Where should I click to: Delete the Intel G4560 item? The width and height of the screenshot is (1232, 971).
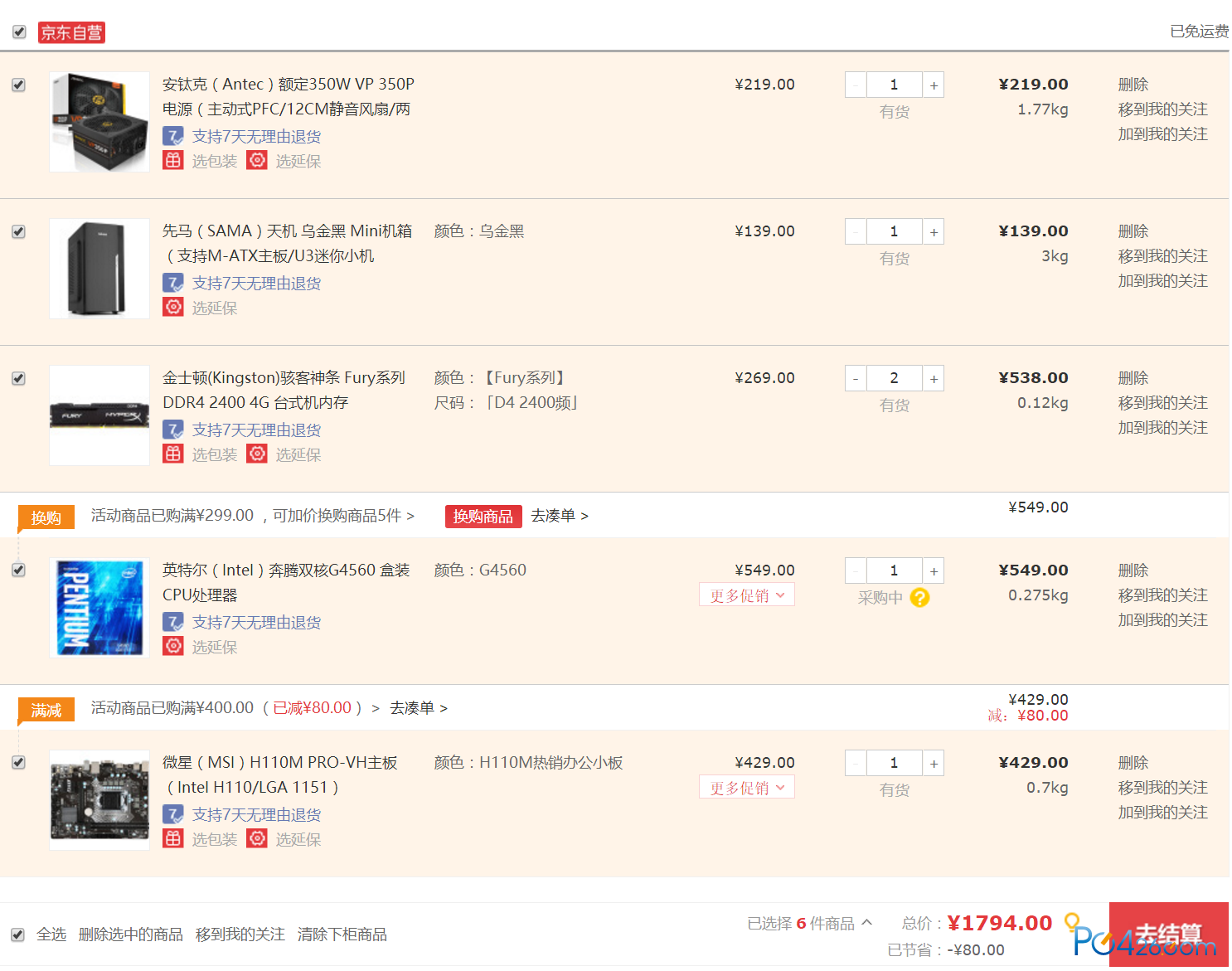click(1133, 570)
